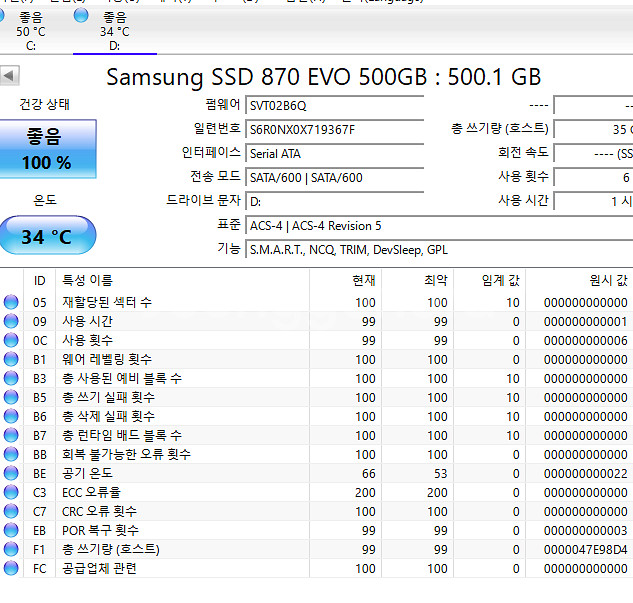Click current value 200 in ECC 오류율 row
Screen dimensions: 633x603
(365, 492)
